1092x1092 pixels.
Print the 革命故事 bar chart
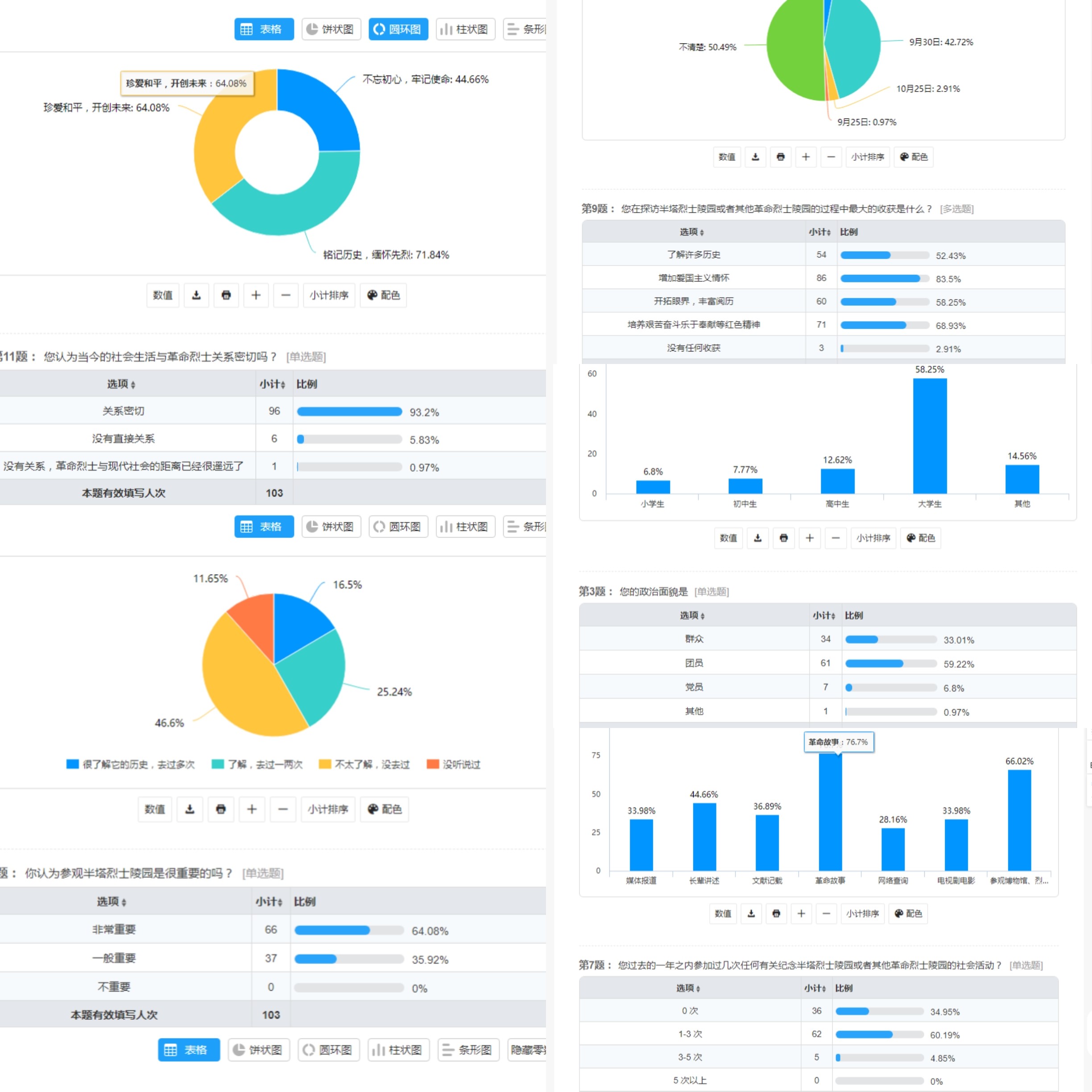776,914
